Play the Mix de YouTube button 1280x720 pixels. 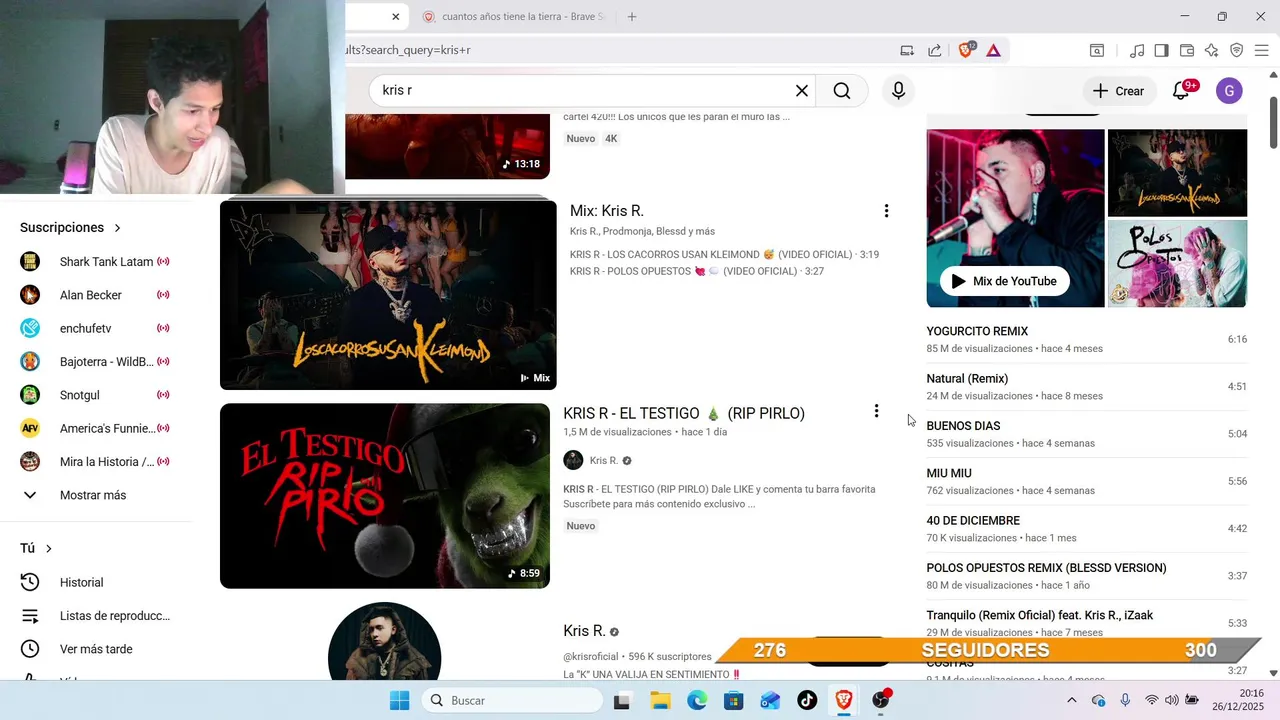(1005, 281)
